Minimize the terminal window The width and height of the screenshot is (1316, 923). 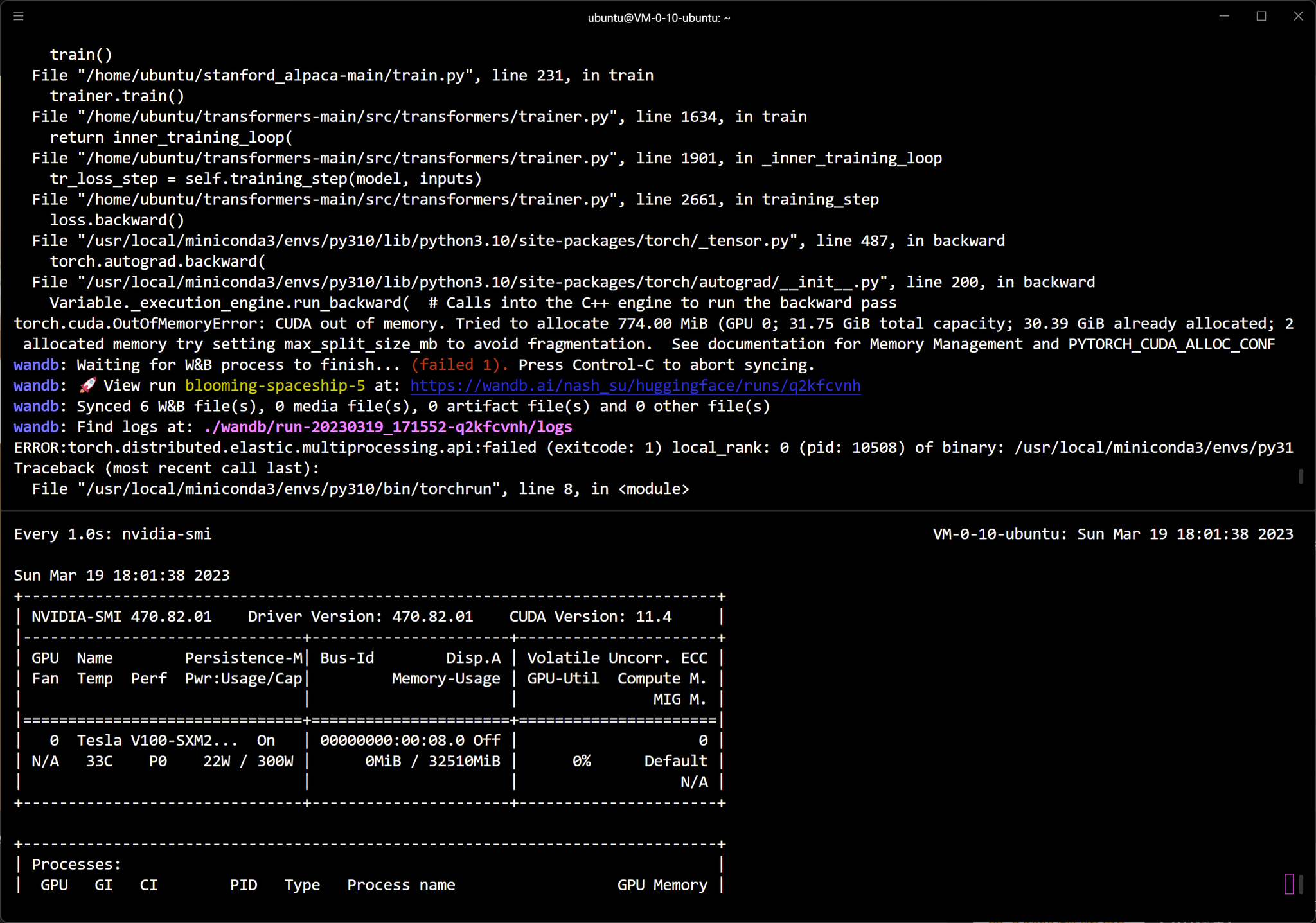pos(1224,16)
